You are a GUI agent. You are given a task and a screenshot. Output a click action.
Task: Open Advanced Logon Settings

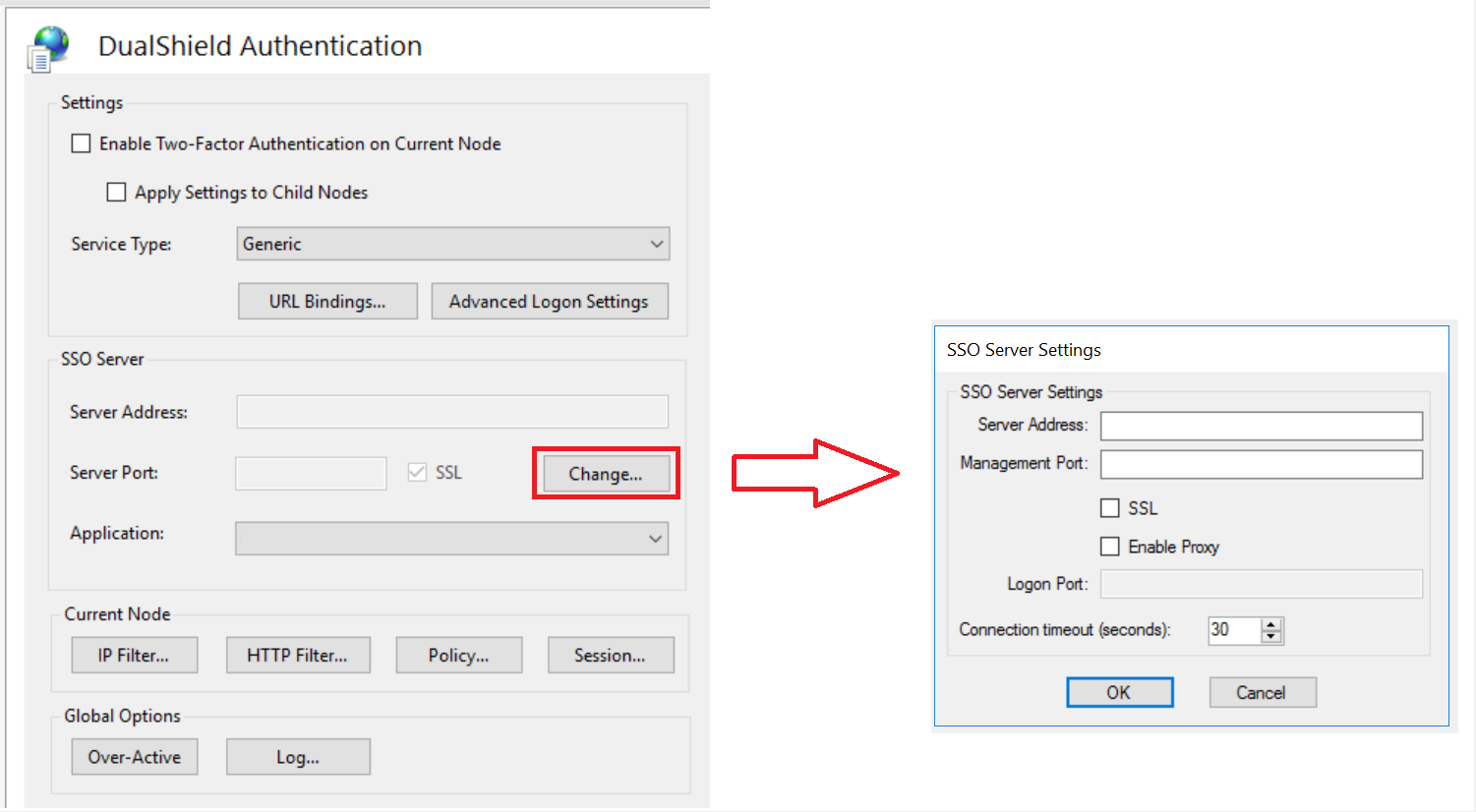click(x=549, y=302)
